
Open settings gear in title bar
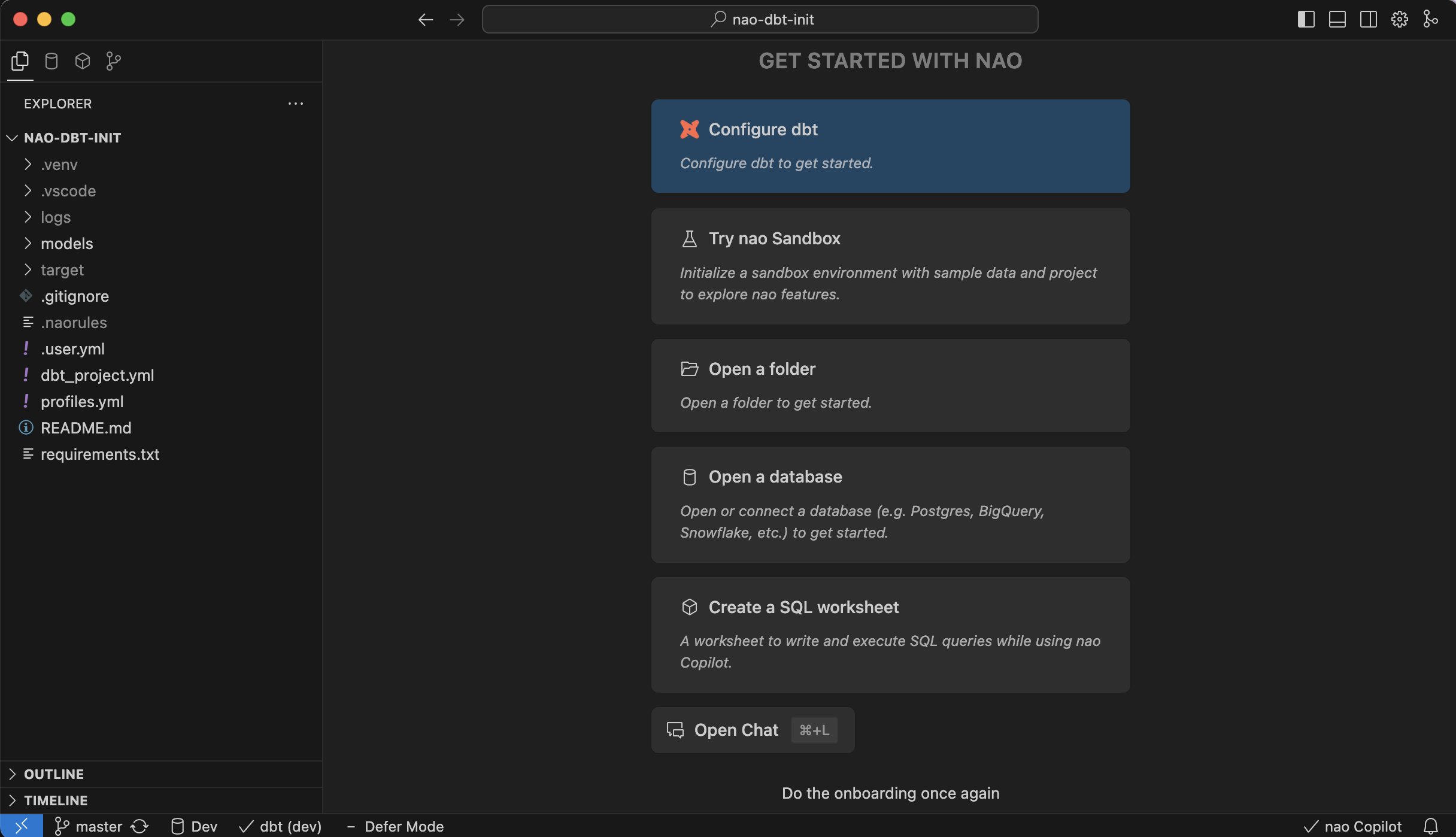tap(1400, 20)
